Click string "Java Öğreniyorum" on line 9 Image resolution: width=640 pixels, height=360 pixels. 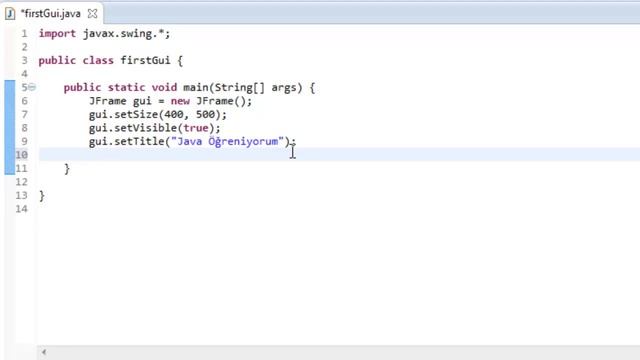[x=227, y=141]
